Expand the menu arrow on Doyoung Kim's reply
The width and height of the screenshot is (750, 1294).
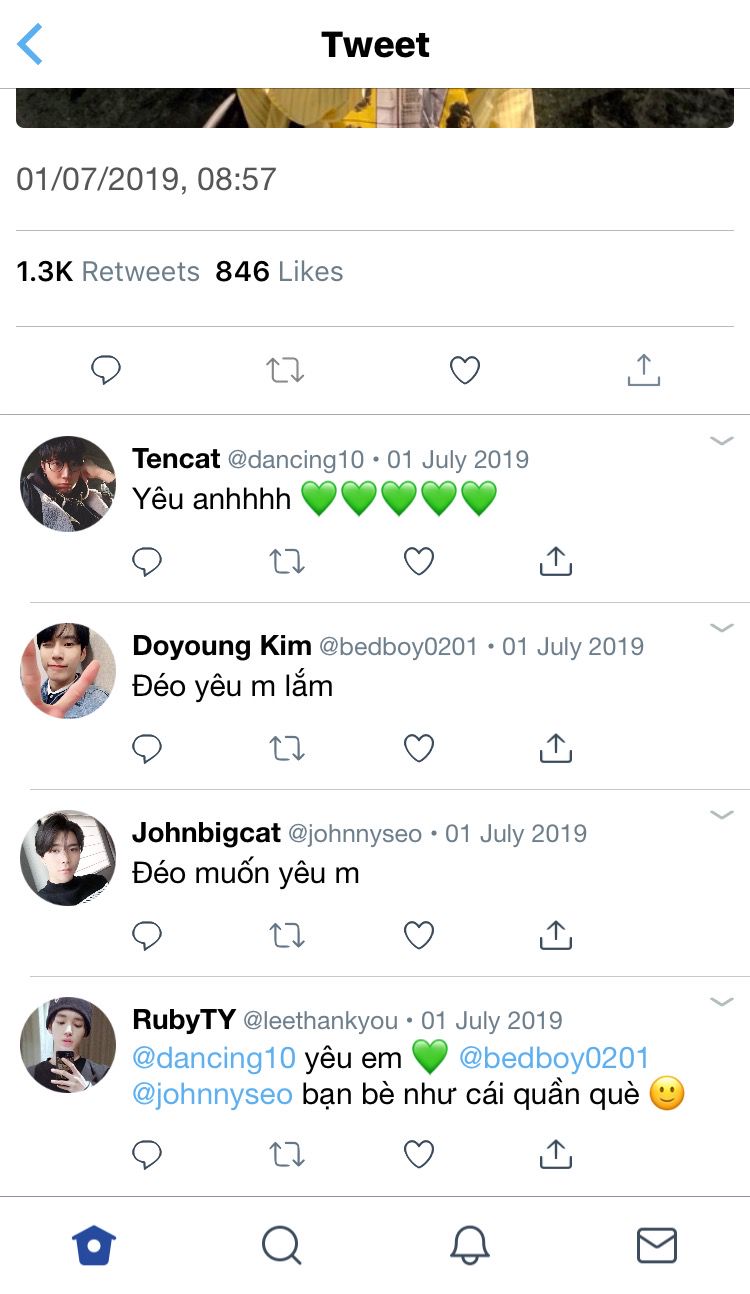721,628
